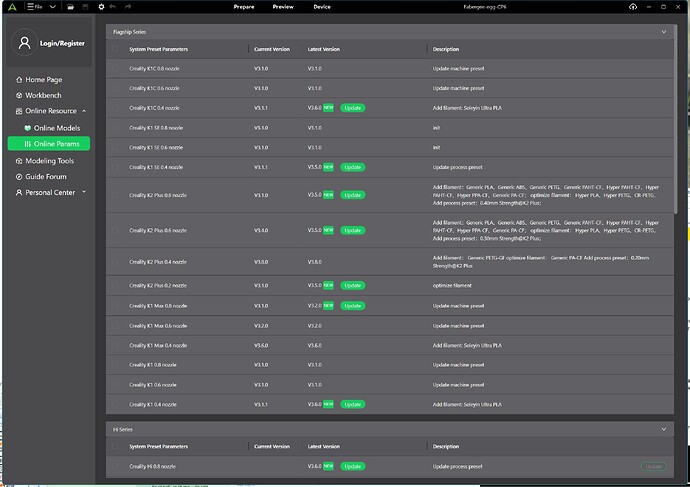Click Hi Series 'Description' column header
This screenshot has height=487, width=690.
[446, 447]
